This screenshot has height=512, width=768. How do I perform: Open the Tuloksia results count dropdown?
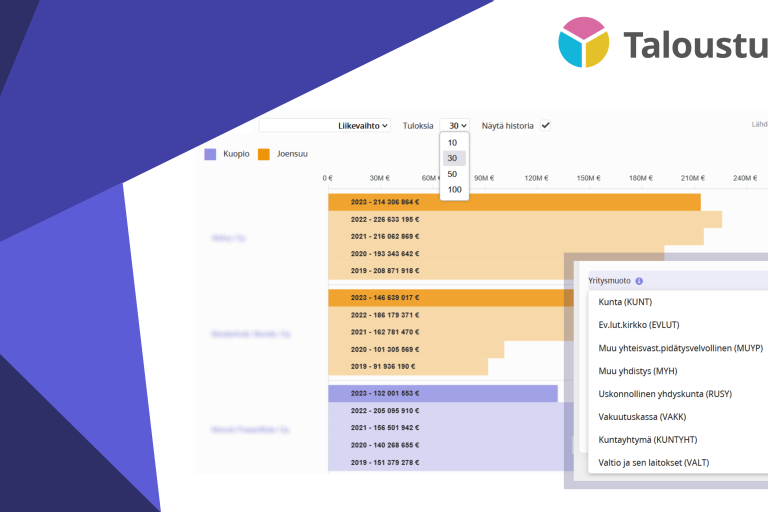pos(455,126)
